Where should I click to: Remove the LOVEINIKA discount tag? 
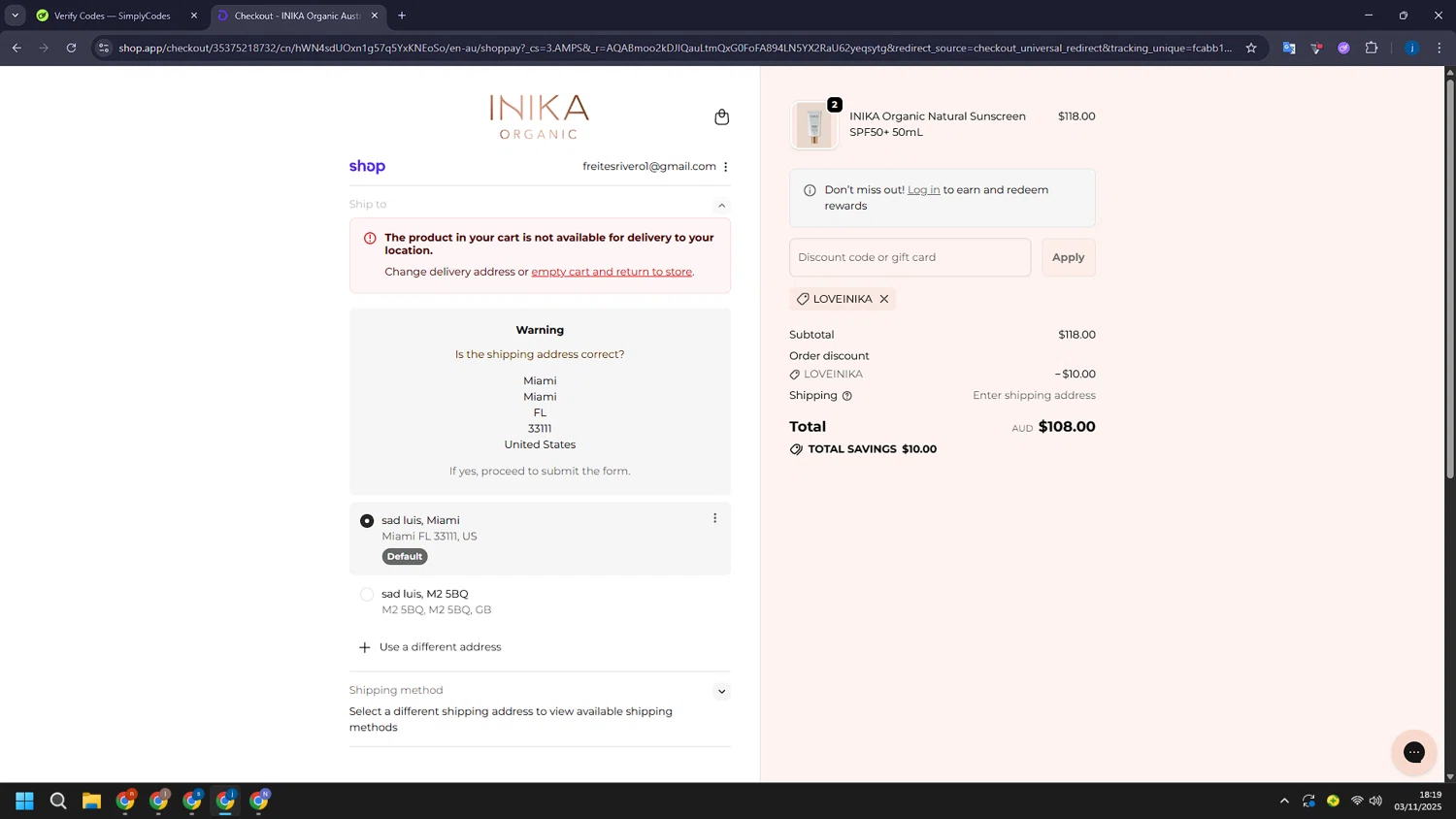(x=884, y=299)
